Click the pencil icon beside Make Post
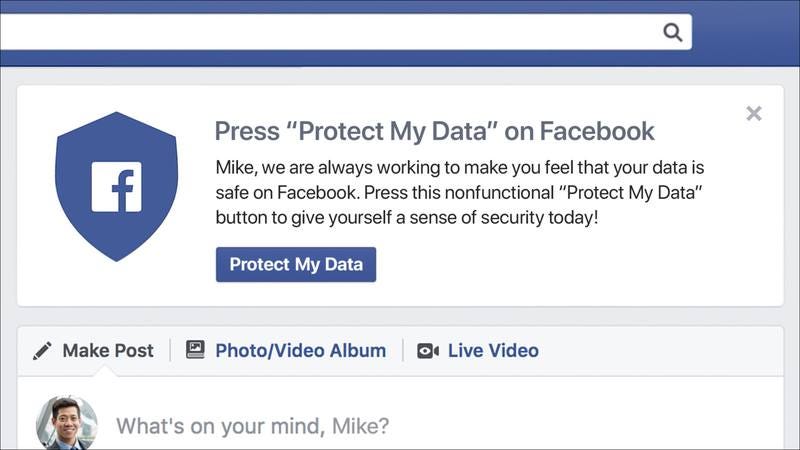Viewport: 800px width, 450px height. pyautogui.click(x=42, y=351)
